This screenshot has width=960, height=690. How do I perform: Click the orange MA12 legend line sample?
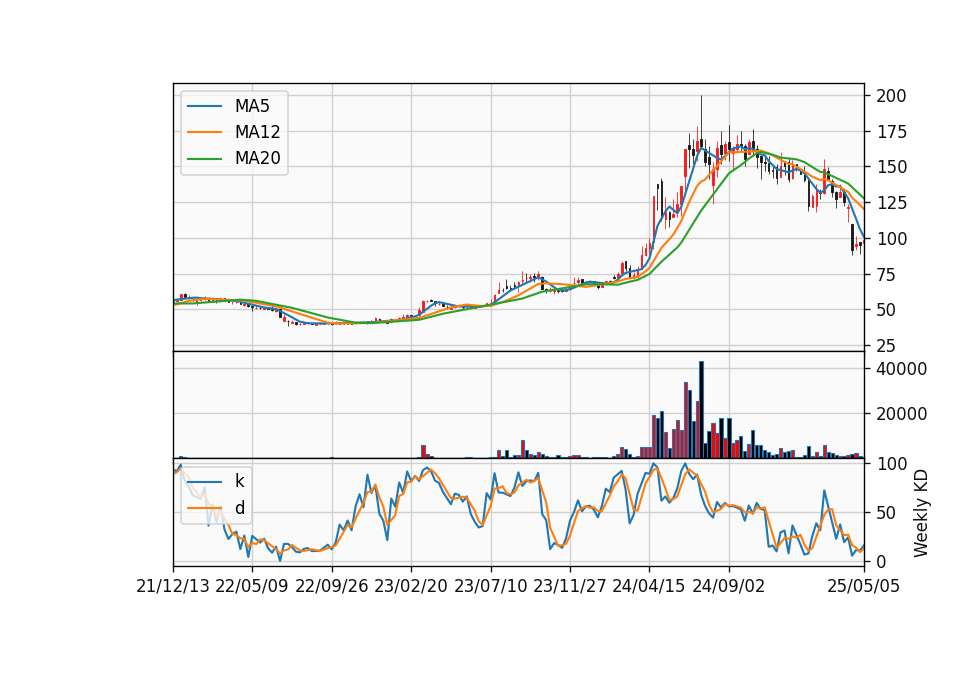[x=204, y=132]
